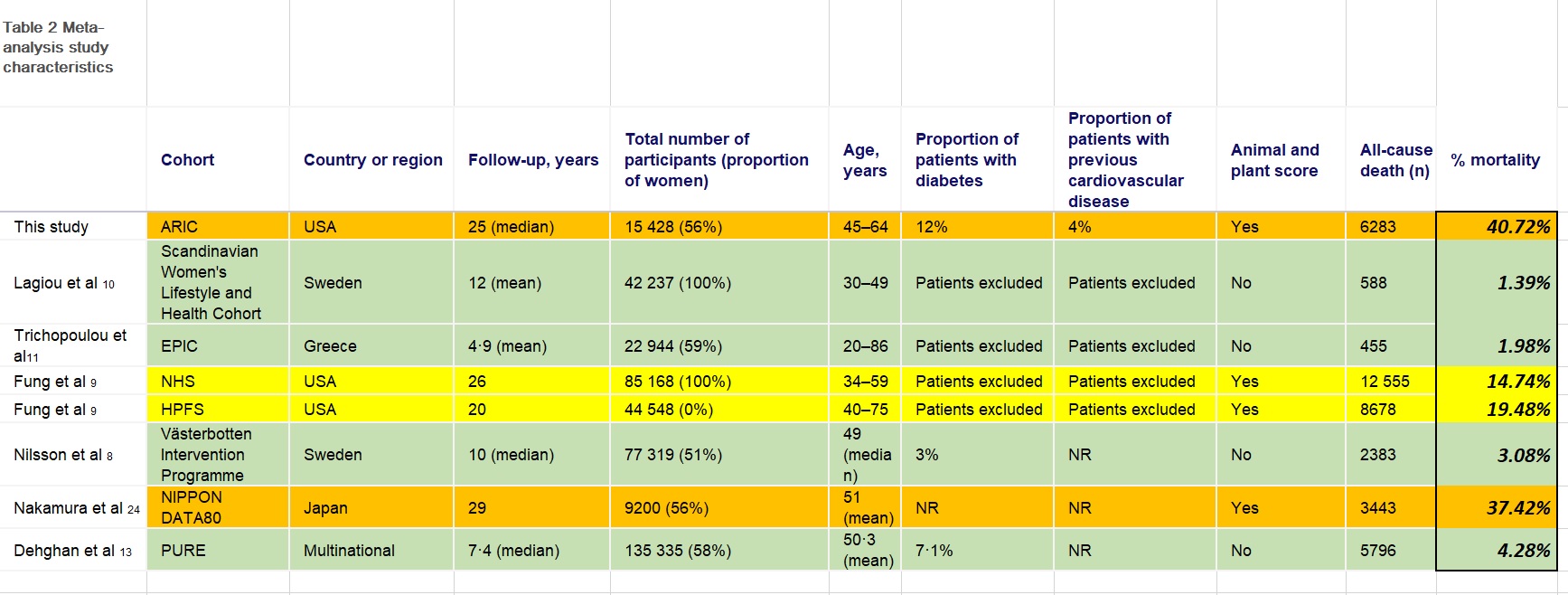Click the 'Follow-up, years' column header
The image size is (1568, 595).
(x=532, y=160)
